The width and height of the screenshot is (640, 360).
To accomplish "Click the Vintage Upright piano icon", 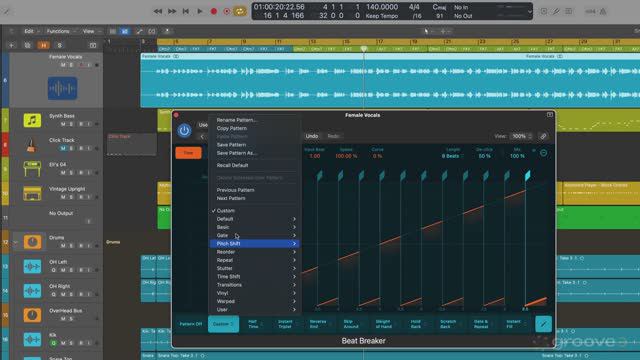I will pyautogui.click(x=32, y=193).
